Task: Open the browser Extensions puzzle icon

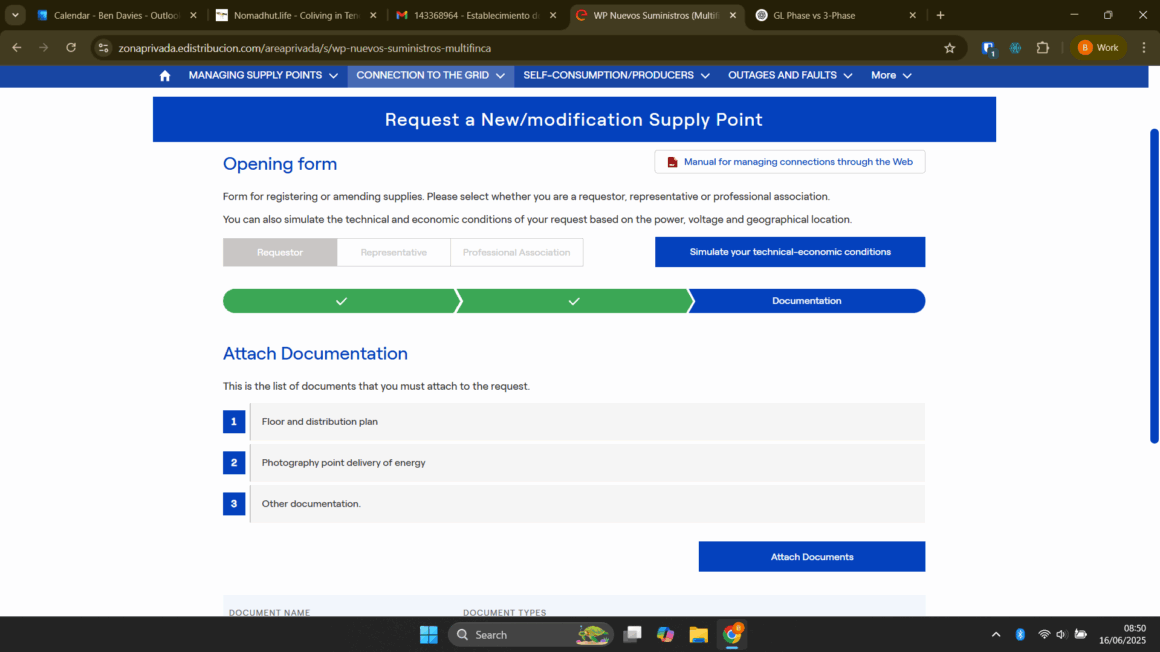Action: [x=1042, y=48]
